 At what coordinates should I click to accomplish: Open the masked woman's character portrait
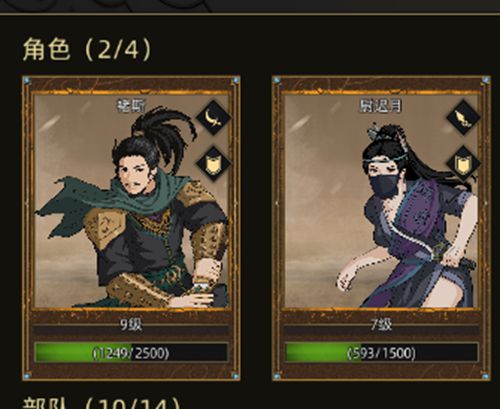[x=381, y=201]
